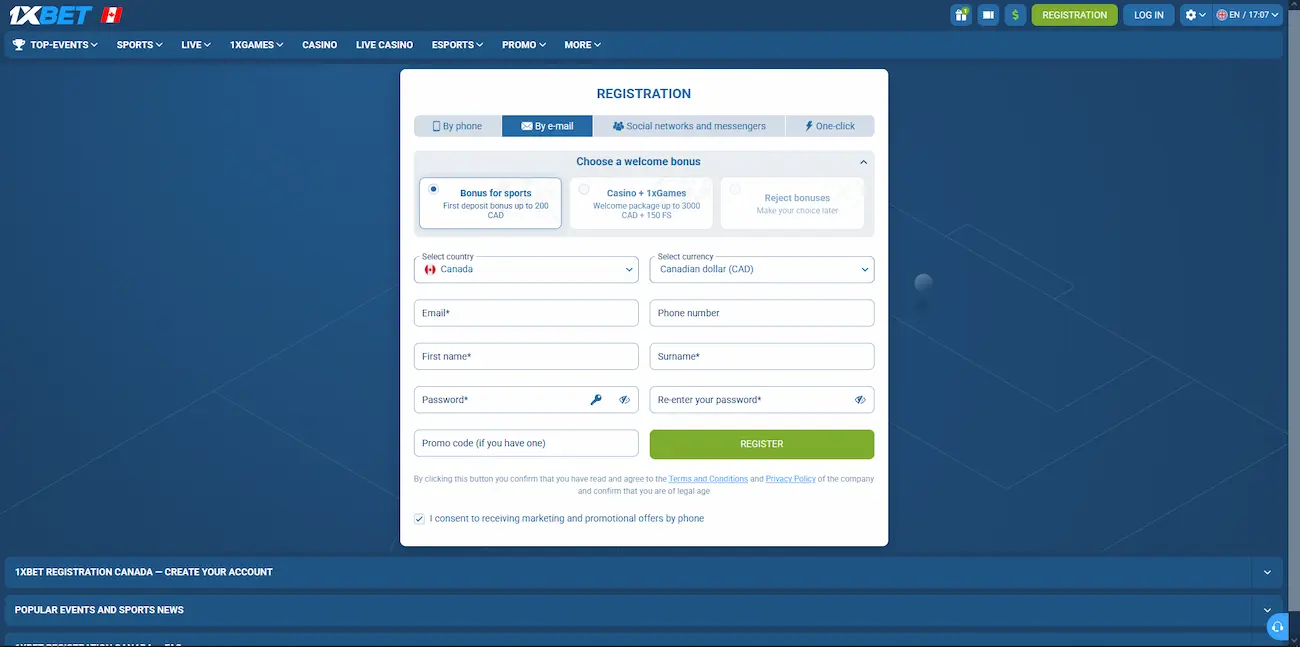This screenshot has height=647, width=1300.
Task: Click the green Register button
Action: point(762,444)
